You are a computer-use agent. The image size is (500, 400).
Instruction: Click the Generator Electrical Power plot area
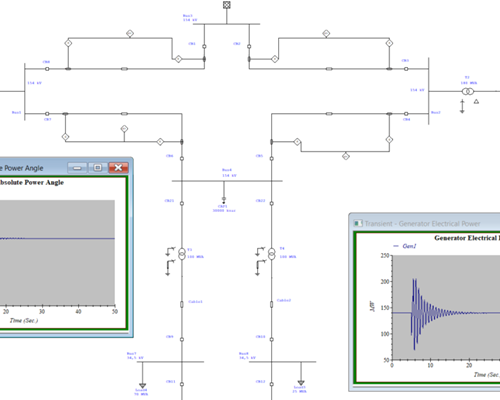[446, 307]
